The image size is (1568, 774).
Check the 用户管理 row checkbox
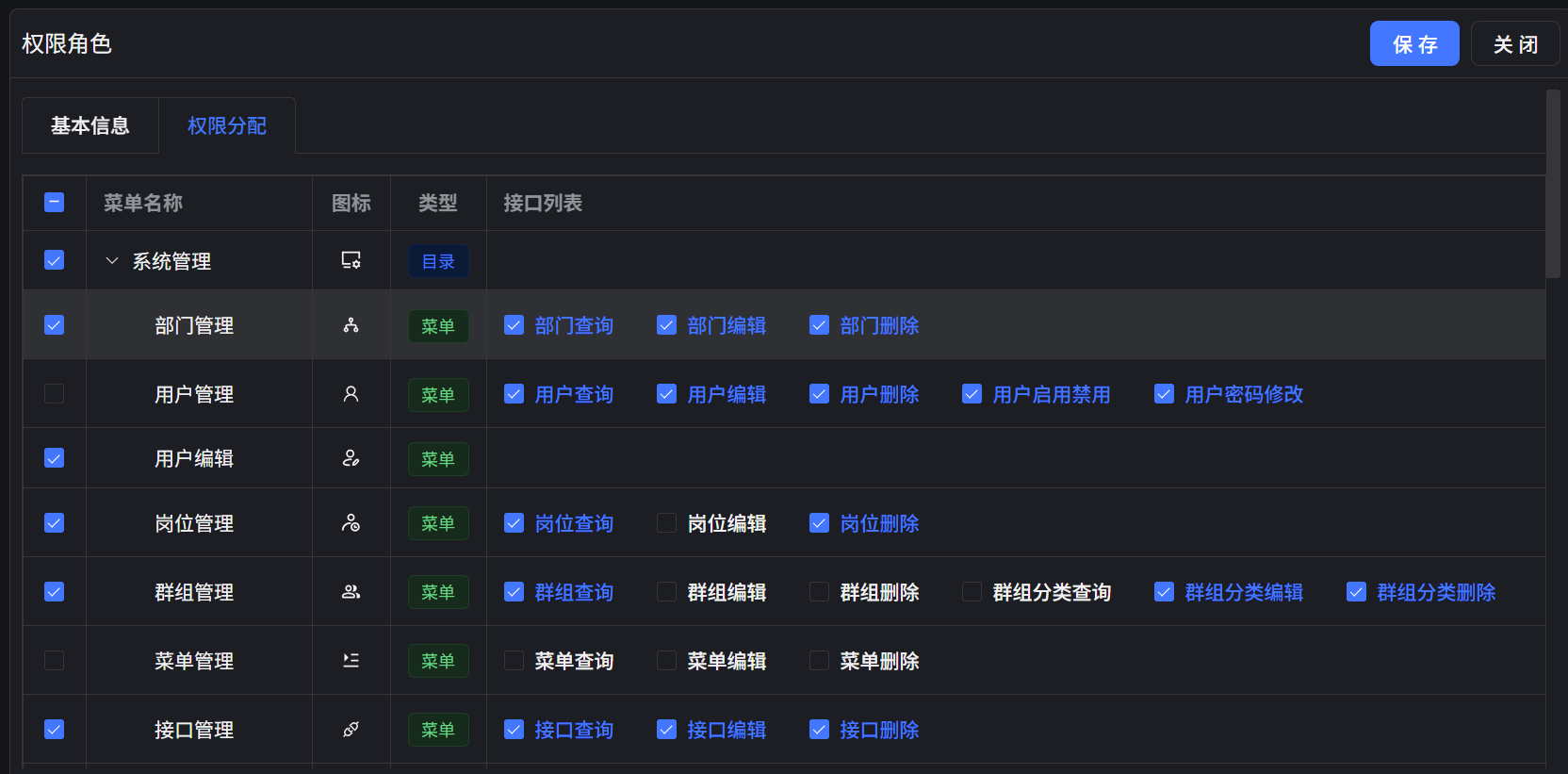[55, 394]
